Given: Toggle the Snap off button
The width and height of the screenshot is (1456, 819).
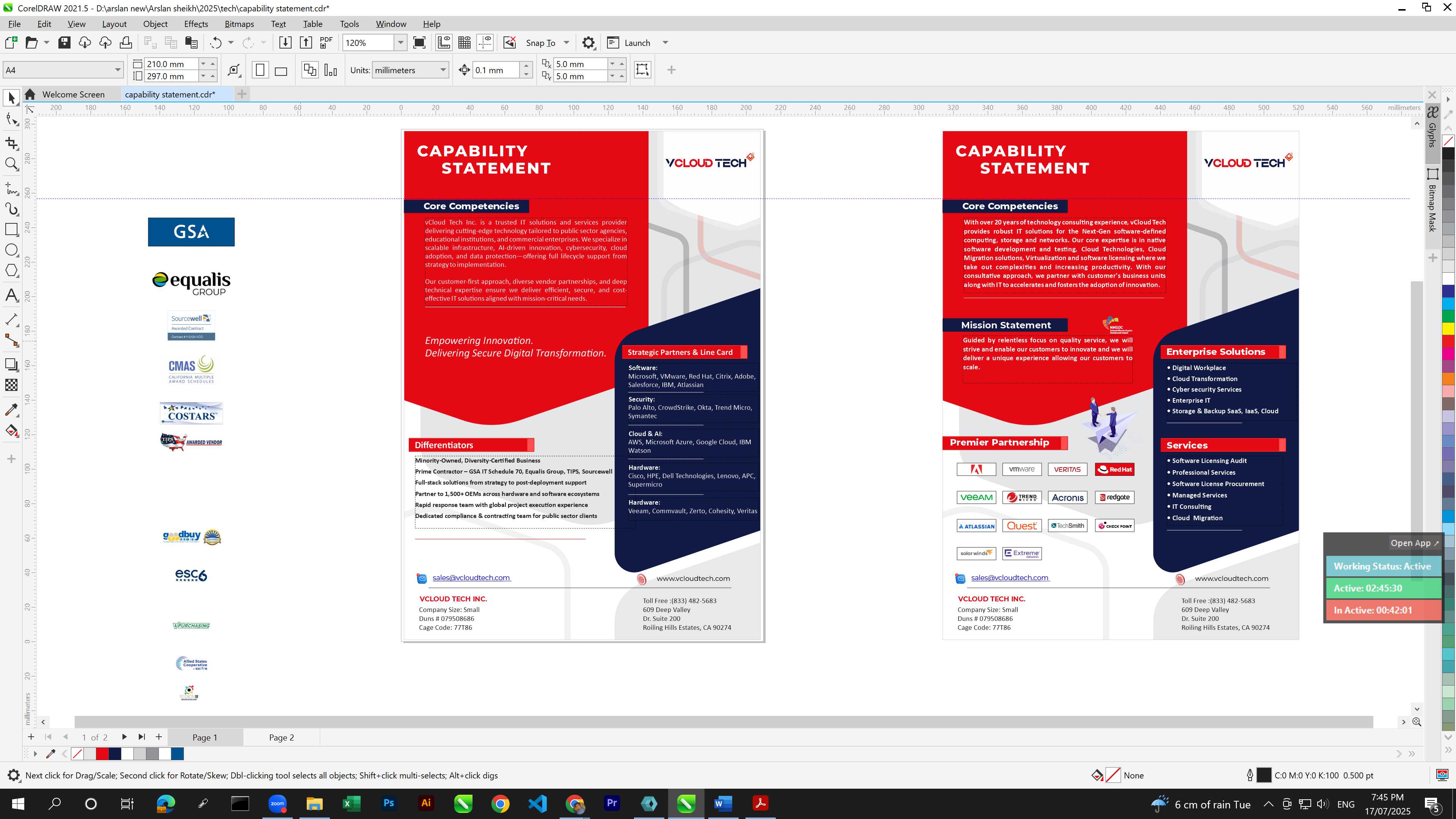Looking at the screenshot, I should (510, 43).
